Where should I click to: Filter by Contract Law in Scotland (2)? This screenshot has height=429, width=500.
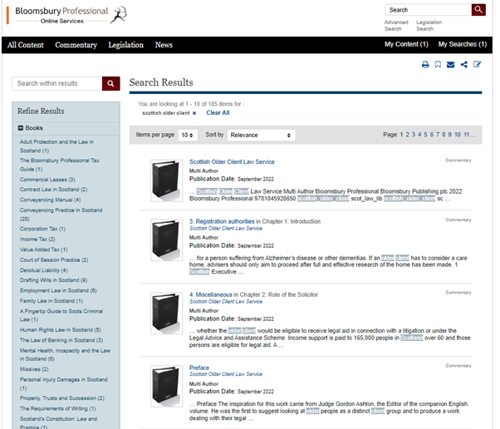53,189
